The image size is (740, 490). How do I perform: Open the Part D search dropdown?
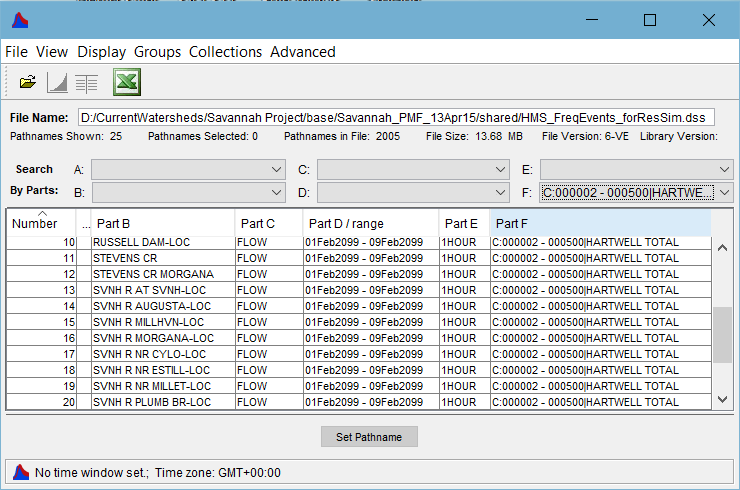[x=501, y=192]
